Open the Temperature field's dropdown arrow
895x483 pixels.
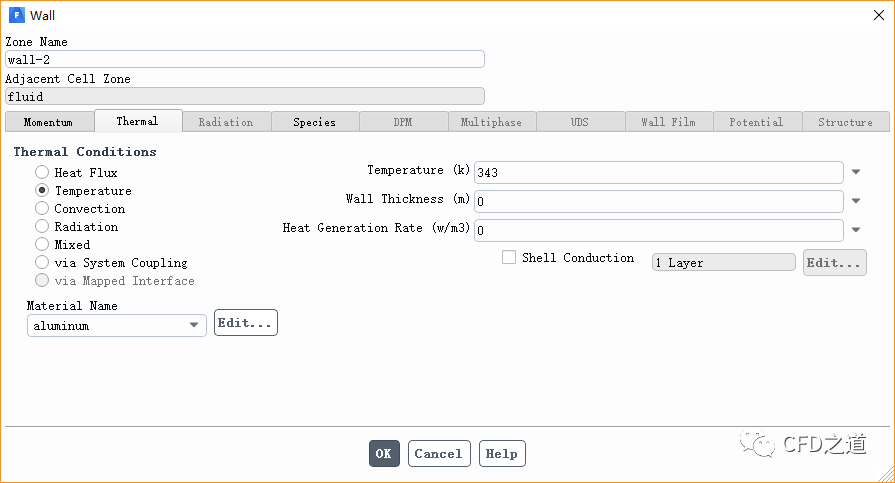856,172
